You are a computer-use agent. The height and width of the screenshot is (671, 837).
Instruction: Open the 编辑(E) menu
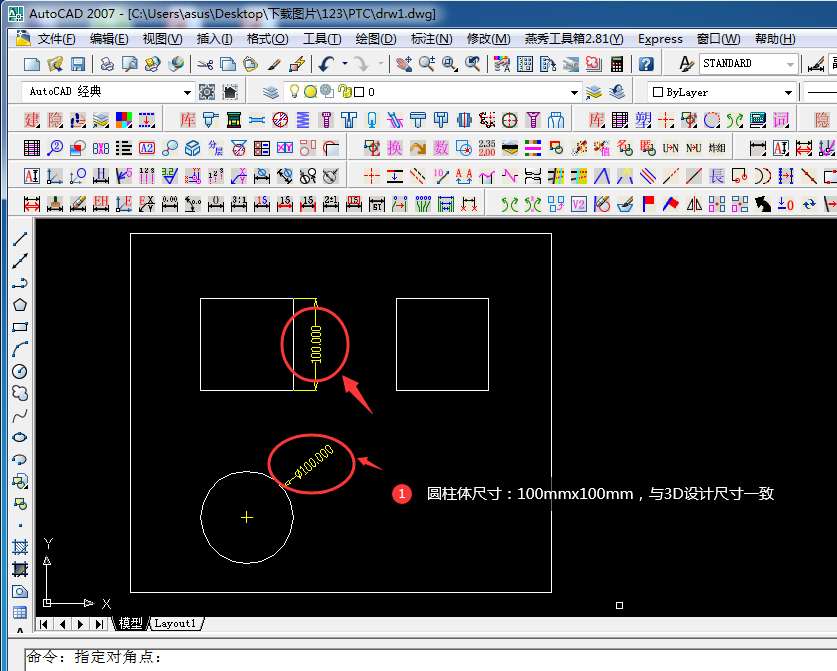click(x=109, y=39)
